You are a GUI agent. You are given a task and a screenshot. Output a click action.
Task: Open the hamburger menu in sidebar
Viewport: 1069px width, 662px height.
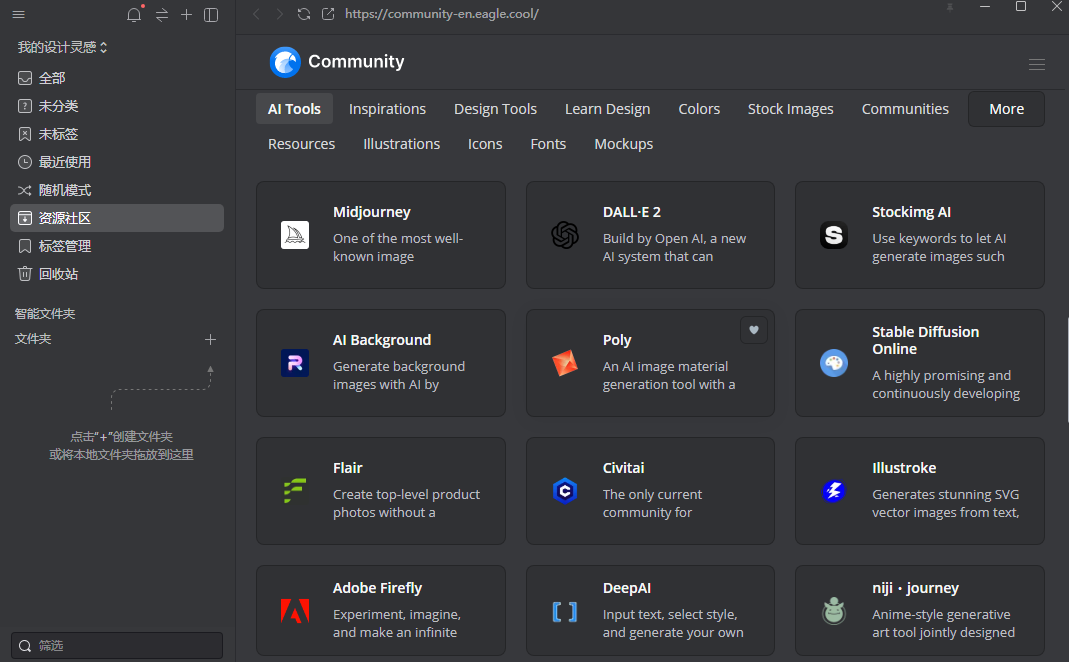tap(18, 15)
